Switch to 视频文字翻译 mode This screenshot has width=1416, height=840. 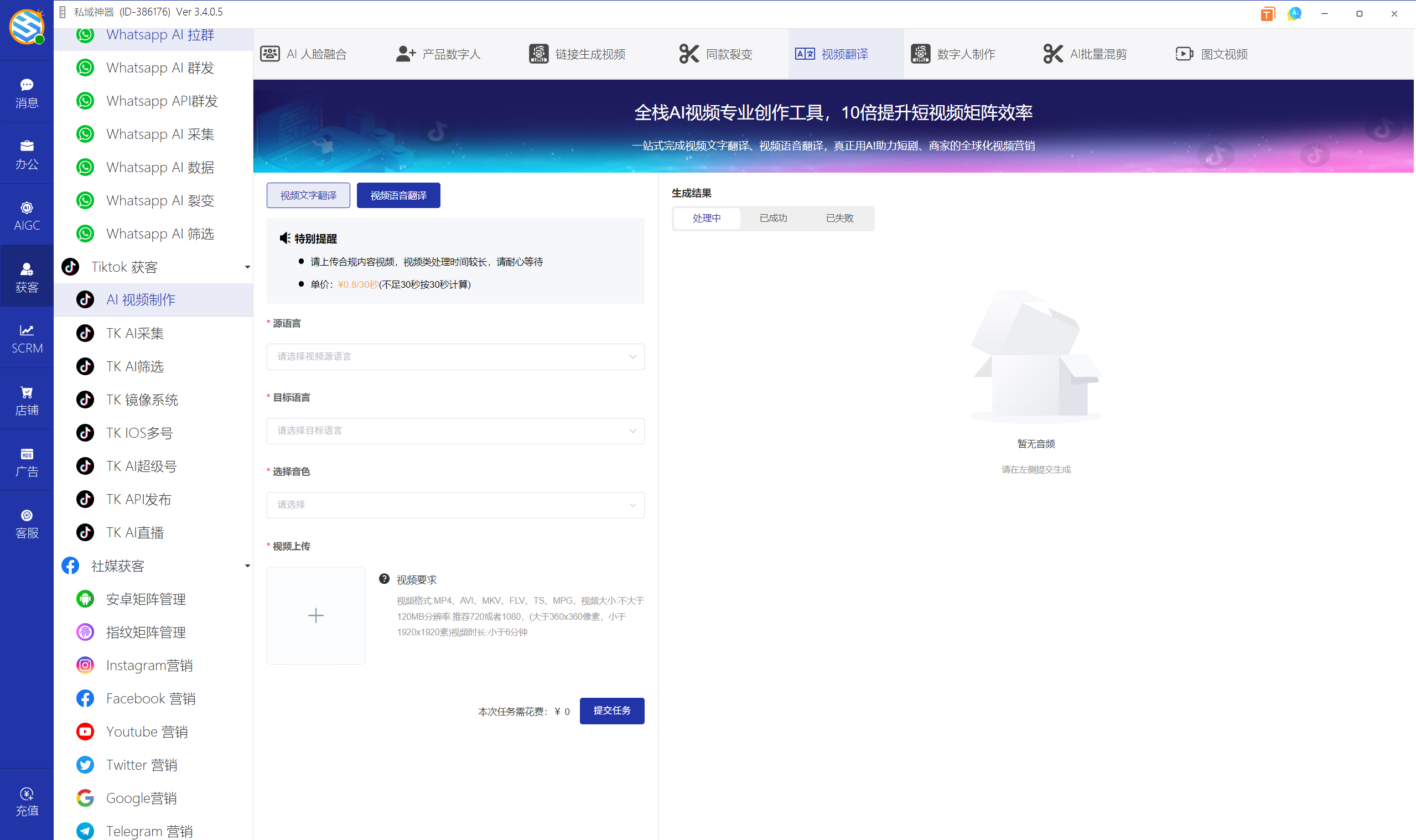308,195
